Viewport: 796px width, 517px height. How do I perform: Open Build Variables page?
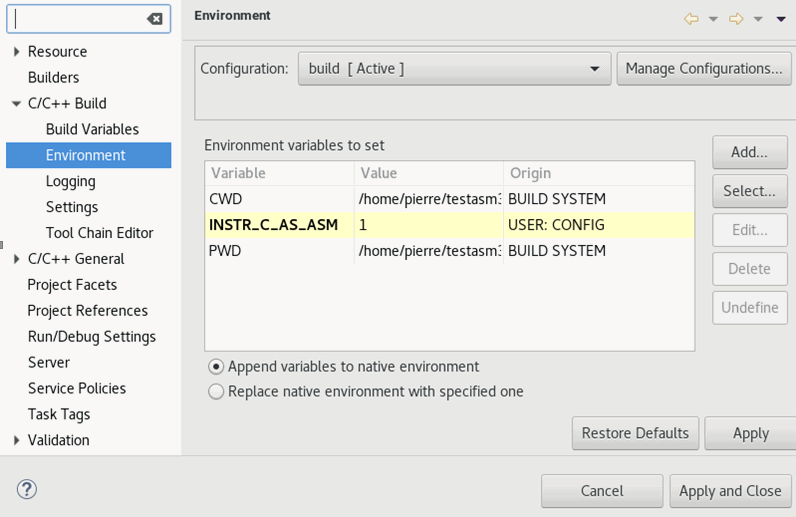tap(92, 129)
